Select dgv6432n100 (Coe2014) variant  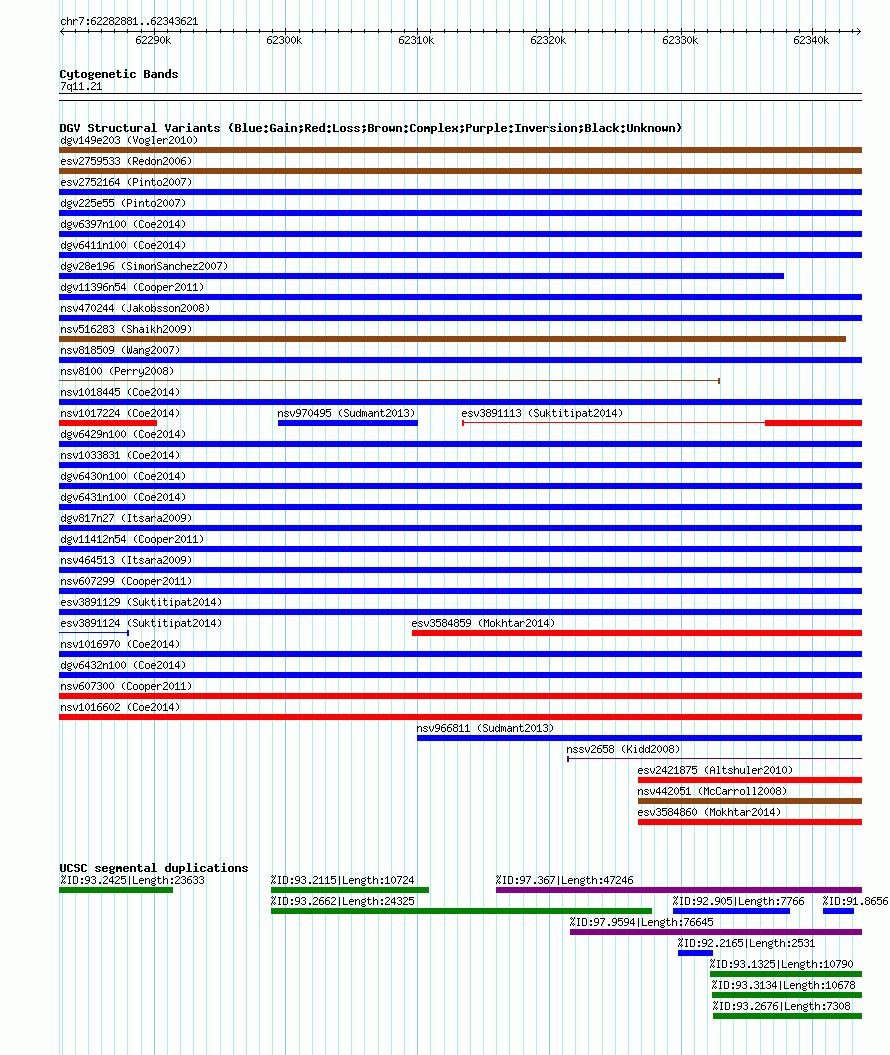(x=123, y=665)
